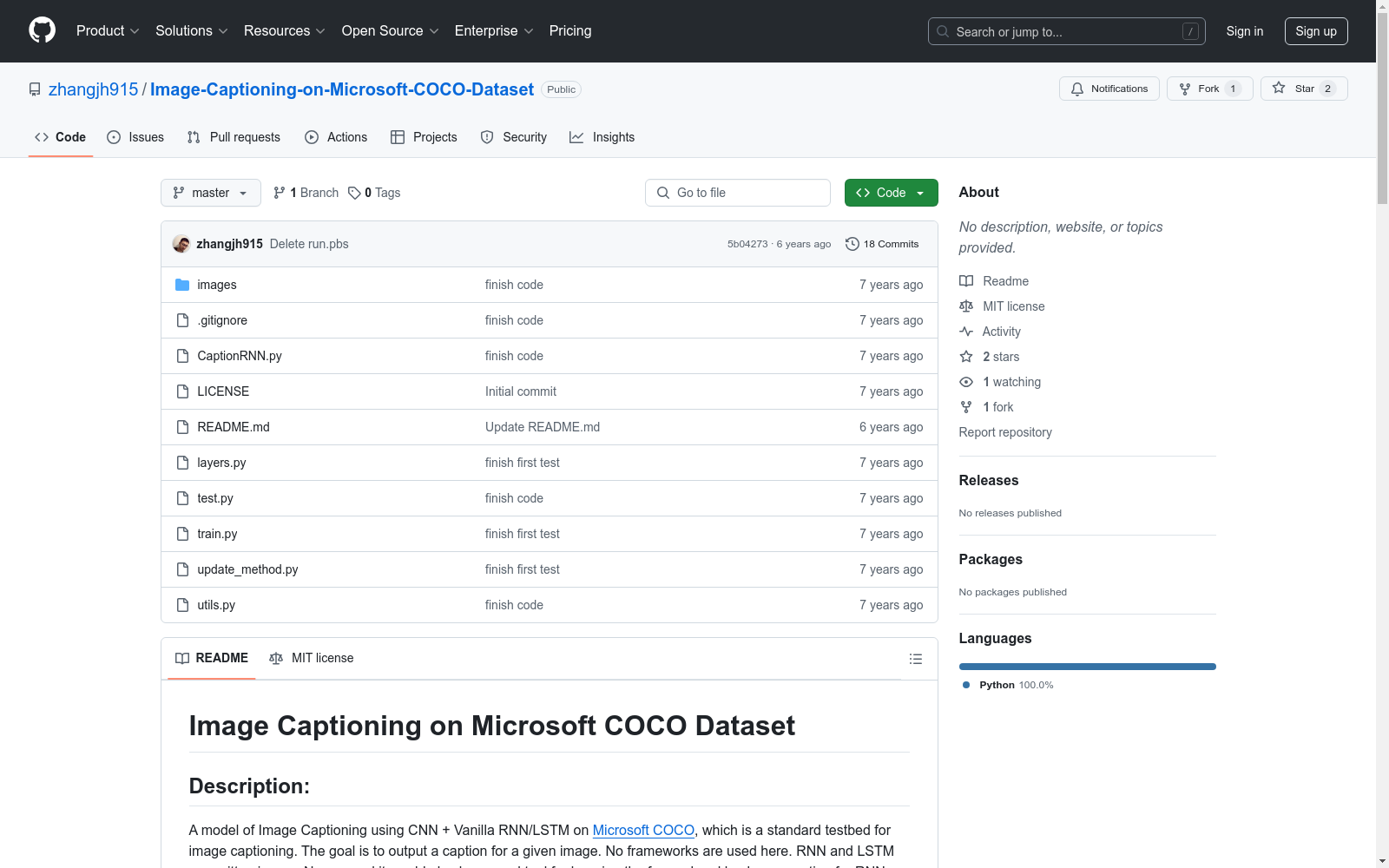This screenshot has height=868, width=1389.
Task: Open the Microsoft COCO link in README
Action: pos(643,830)
